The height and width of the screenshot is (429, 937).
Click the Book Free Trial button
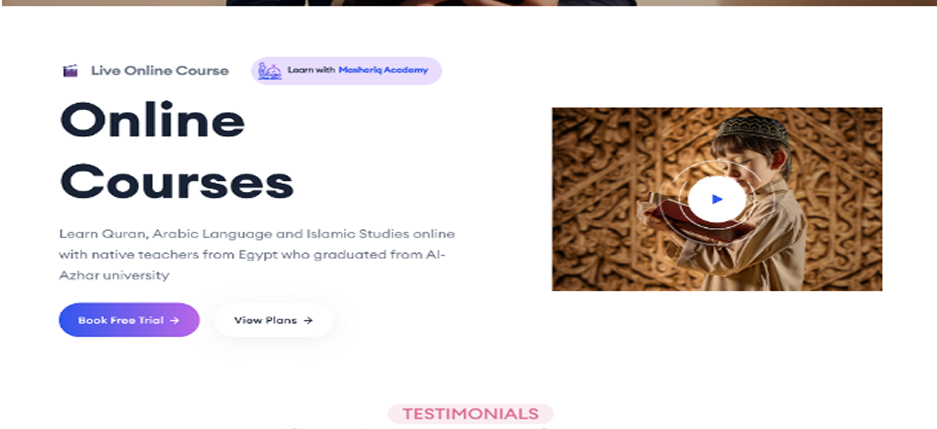point(129,320)
